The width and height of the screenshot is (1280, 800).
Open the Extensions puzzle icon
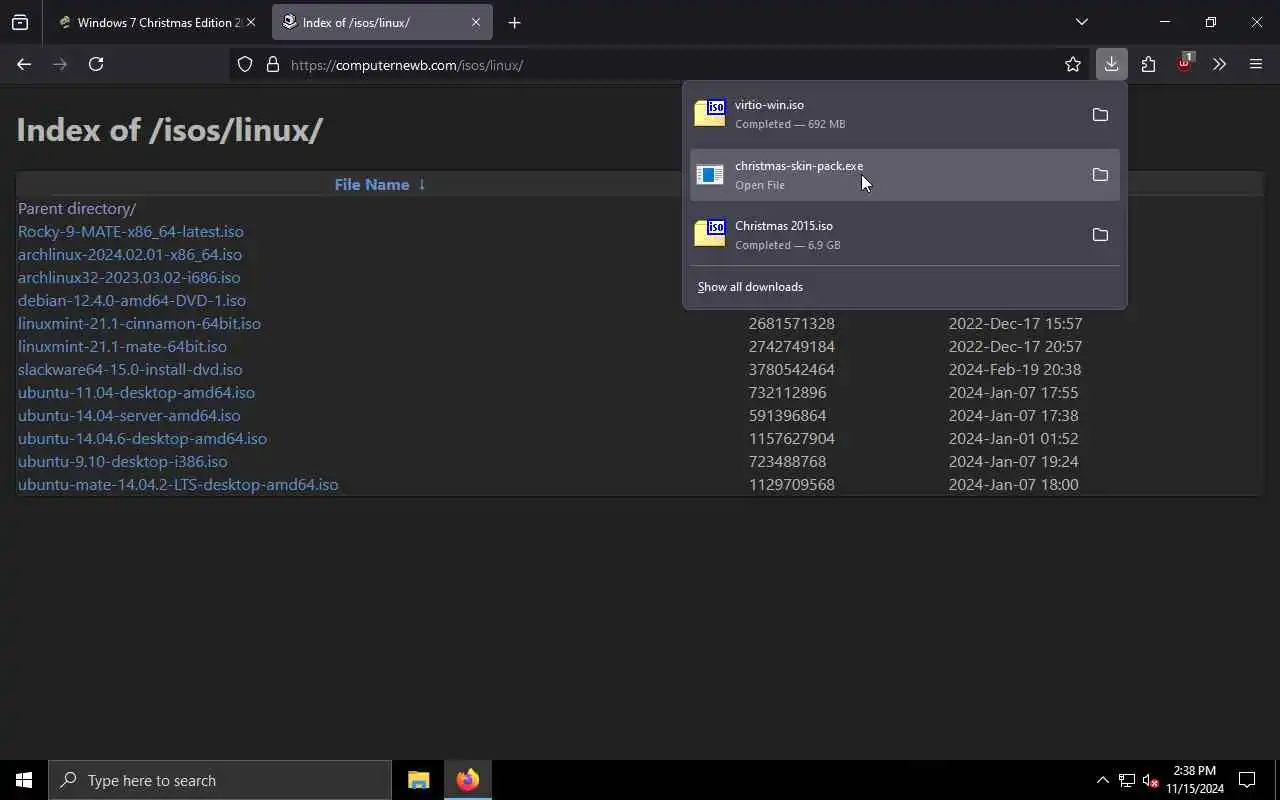(1148, 64)
